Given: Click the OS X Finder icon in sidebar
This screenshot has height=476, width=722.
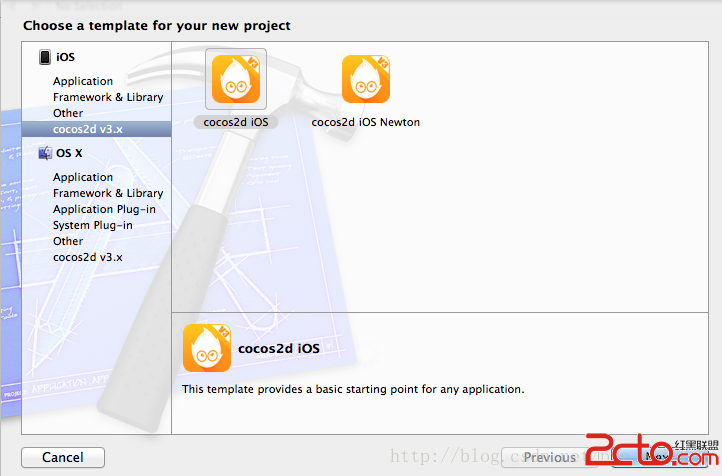Looking at the screenshot, I should [45, 153].
